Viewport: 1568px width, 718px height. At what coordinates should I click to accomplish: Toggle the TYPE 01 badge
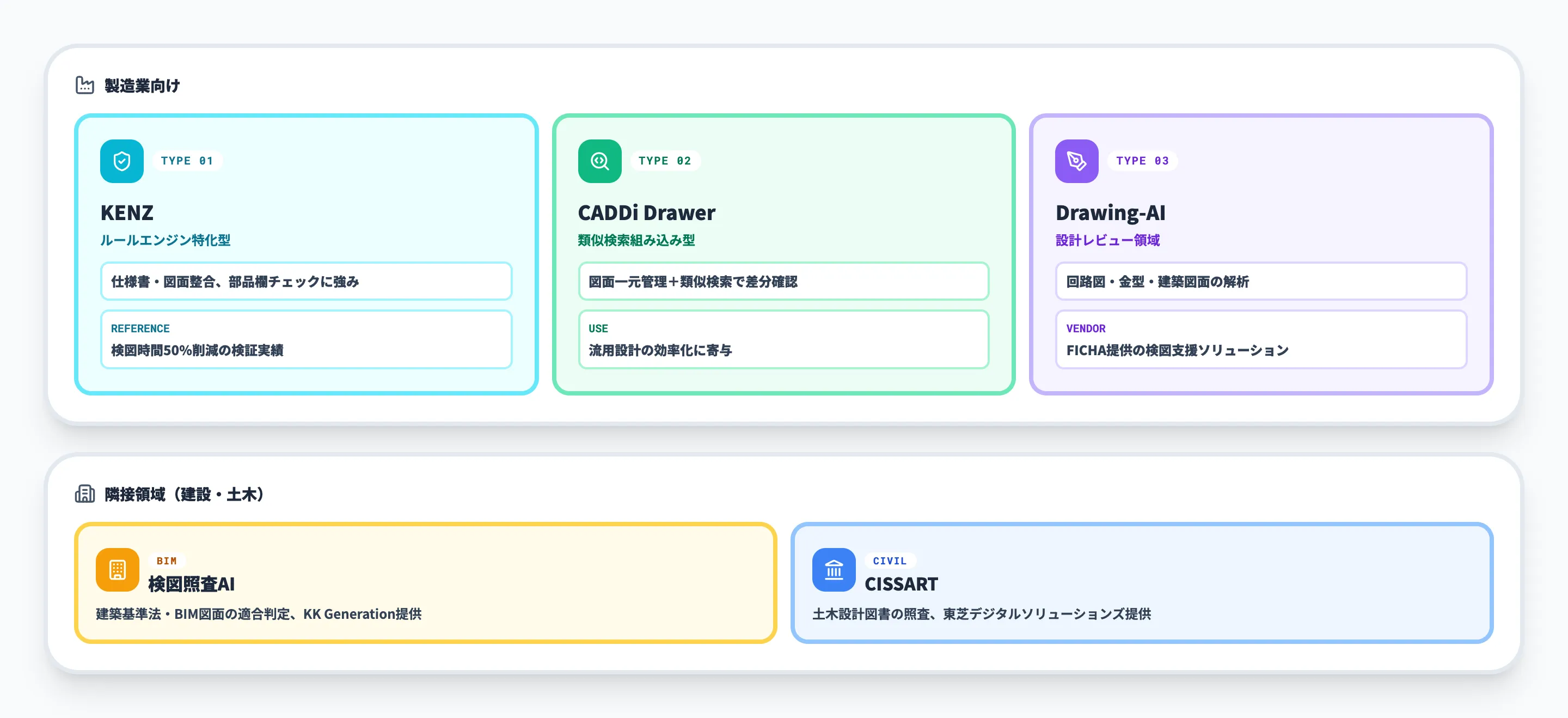pos(187,161)
